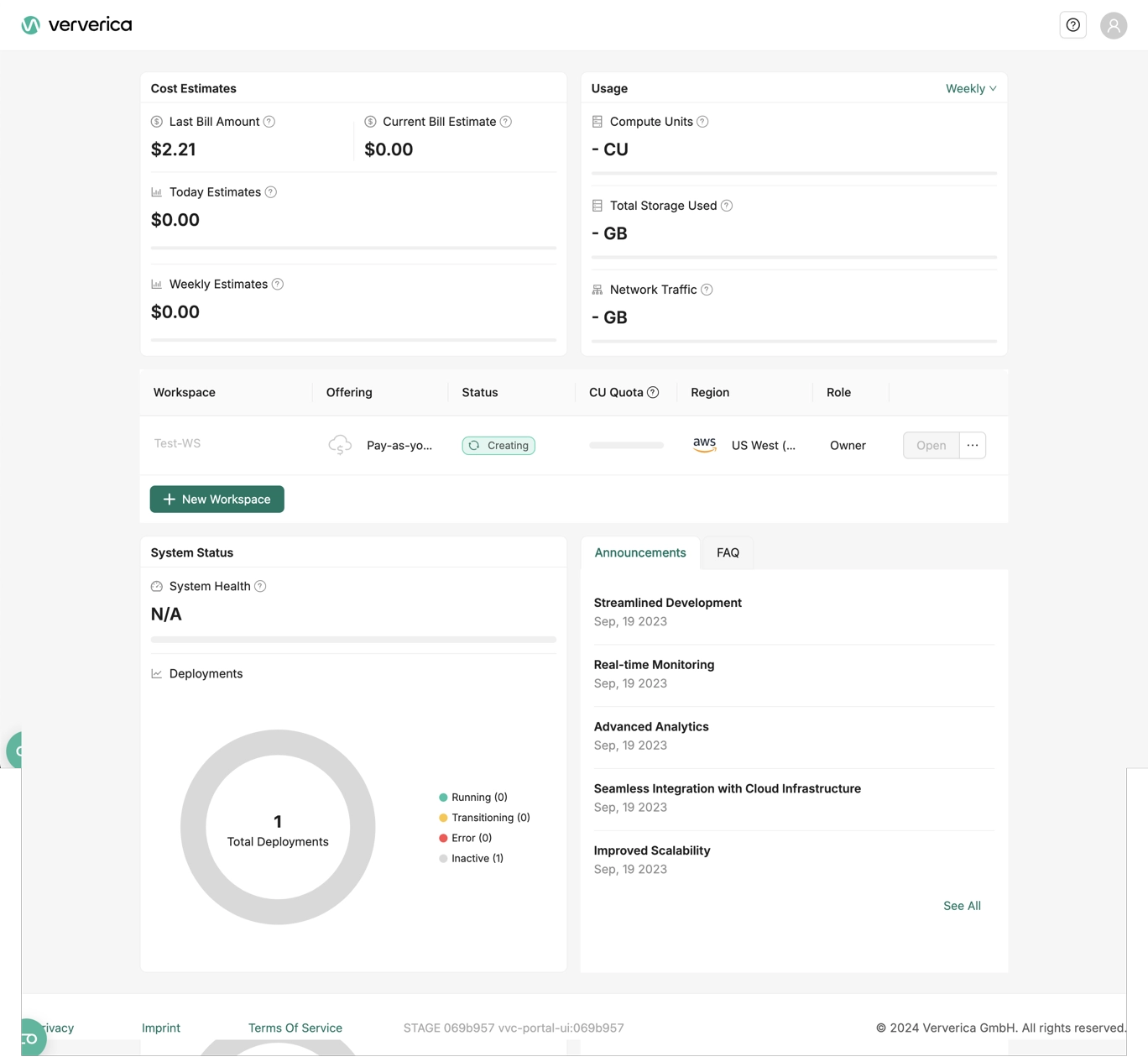Click the Status column header
This screenshot has width=1148, height=1062.
pos(480,392)
